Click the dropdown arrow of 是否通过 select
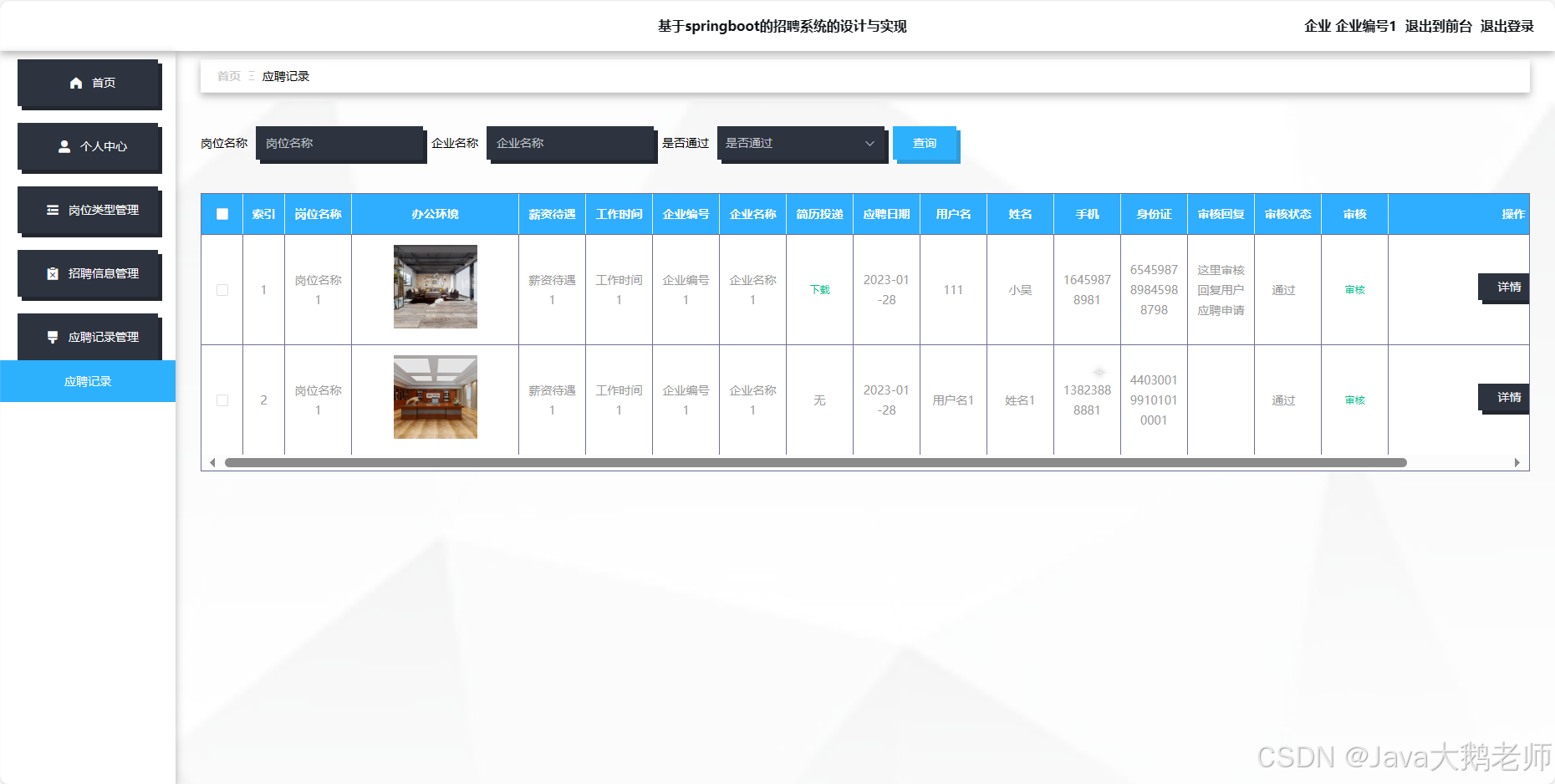 tap(869, 143)
